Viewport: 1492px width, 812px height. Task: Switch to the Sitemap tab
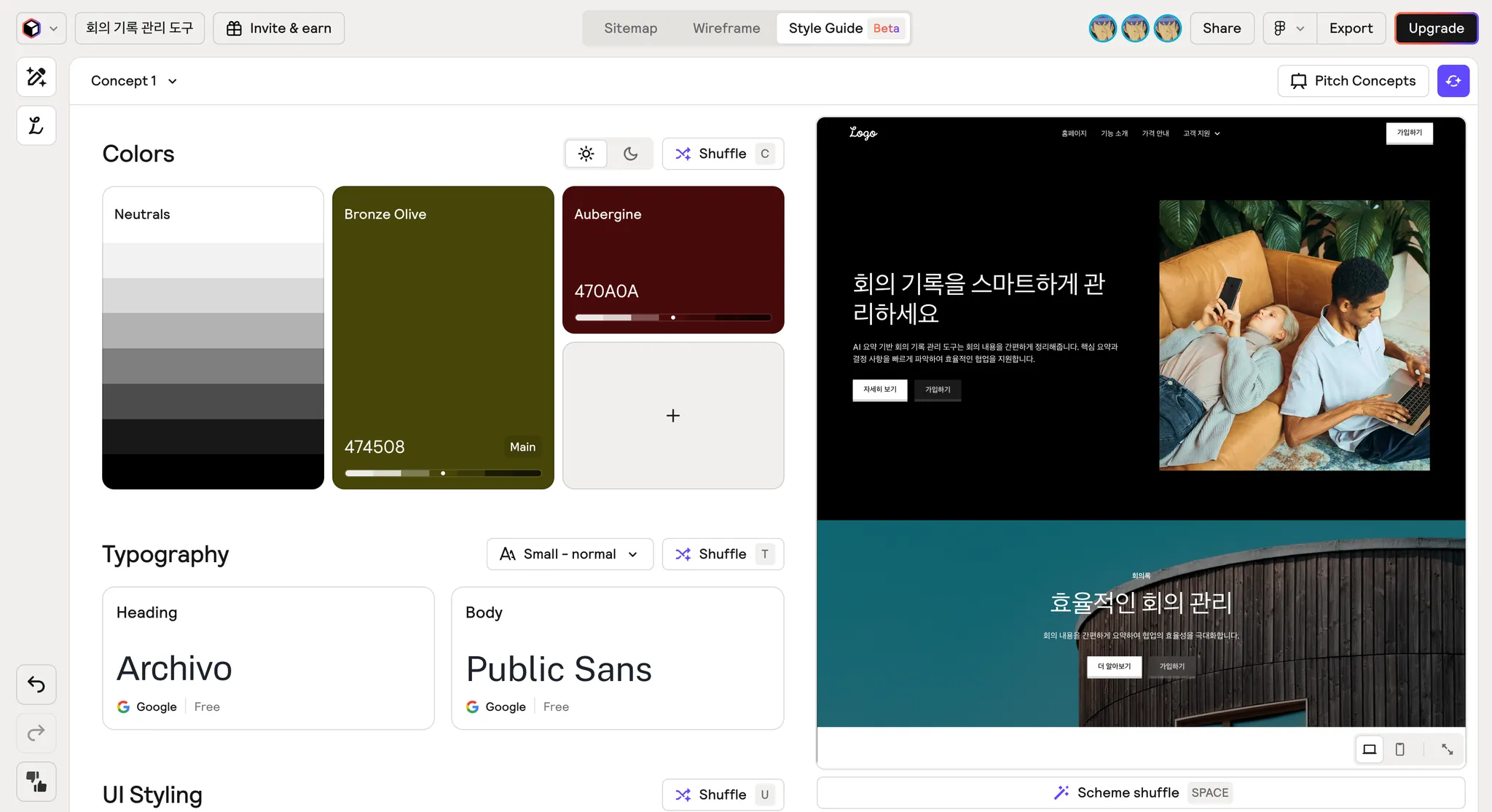[630, 28]
